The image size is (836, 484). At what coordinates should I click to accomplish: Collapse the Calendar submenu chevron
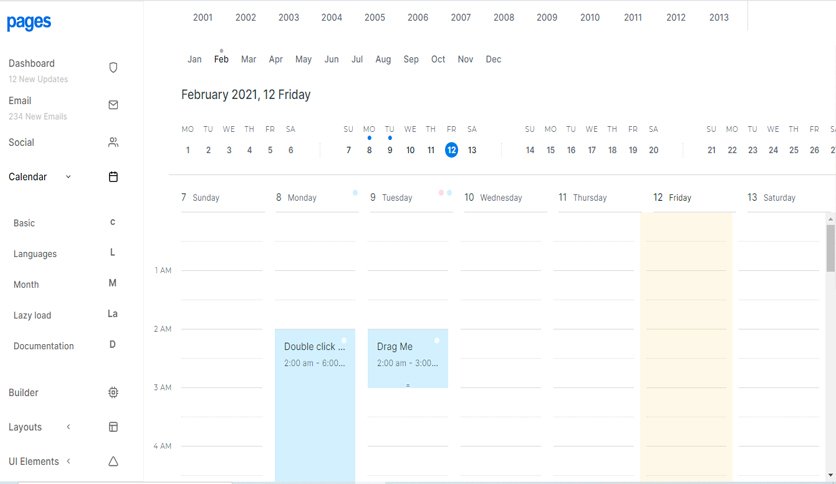[x=68, y=177]
